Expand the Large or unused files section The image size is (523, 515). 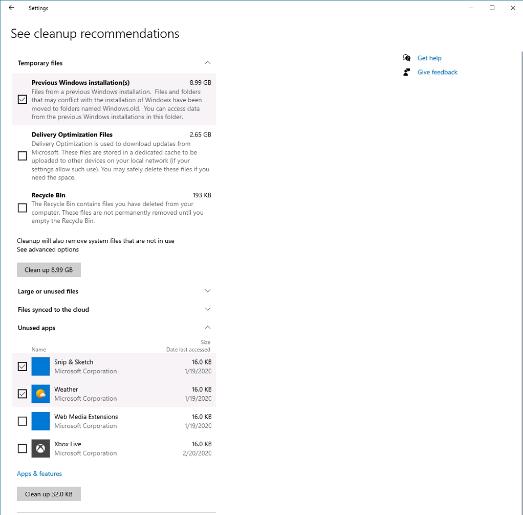(207, 291)
